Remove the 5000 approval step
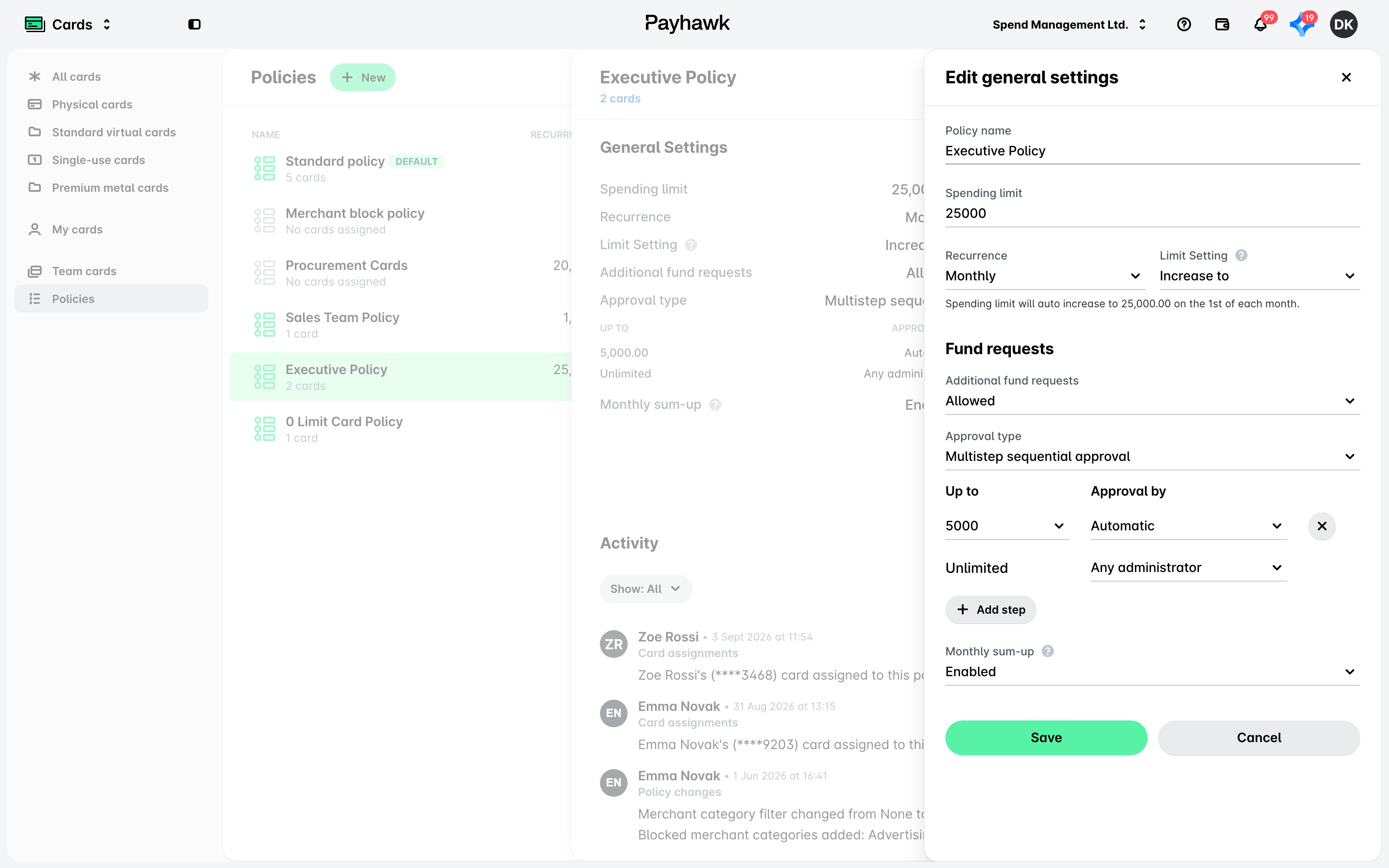This screenshot has width=1389, height=868. 1322,526
